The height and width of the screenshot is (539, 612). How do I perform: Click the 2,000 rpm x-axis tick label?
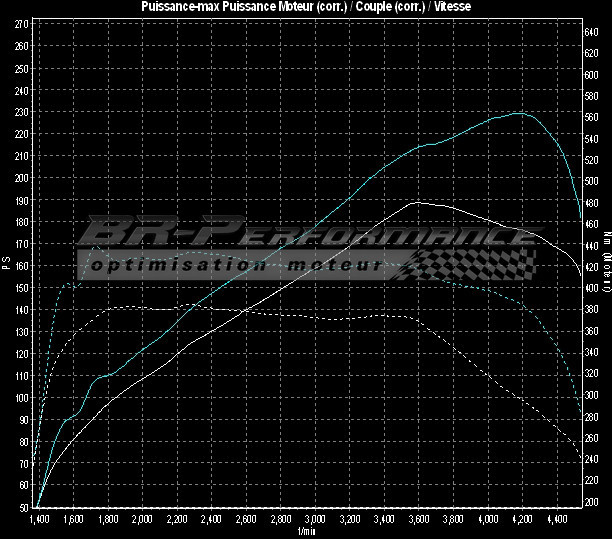(142, 521)
